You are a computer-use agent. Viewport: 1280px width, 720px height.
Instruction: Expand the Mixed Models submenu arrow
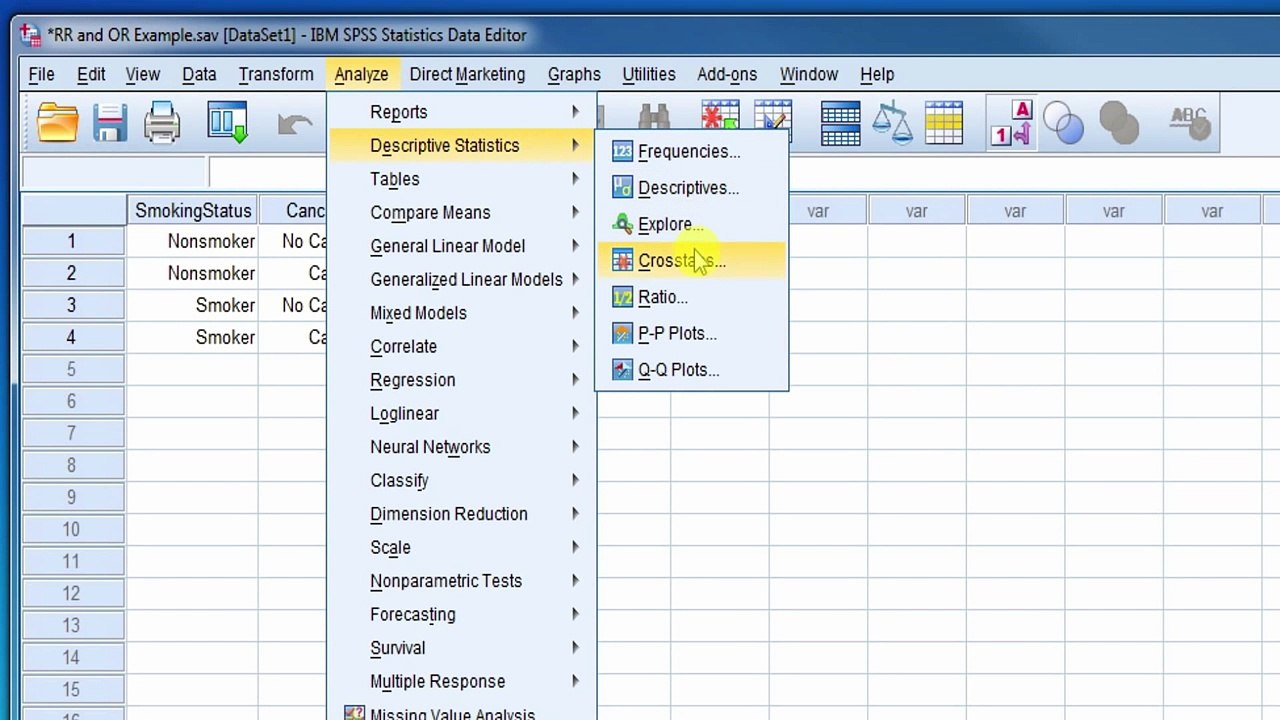[575, 313]
